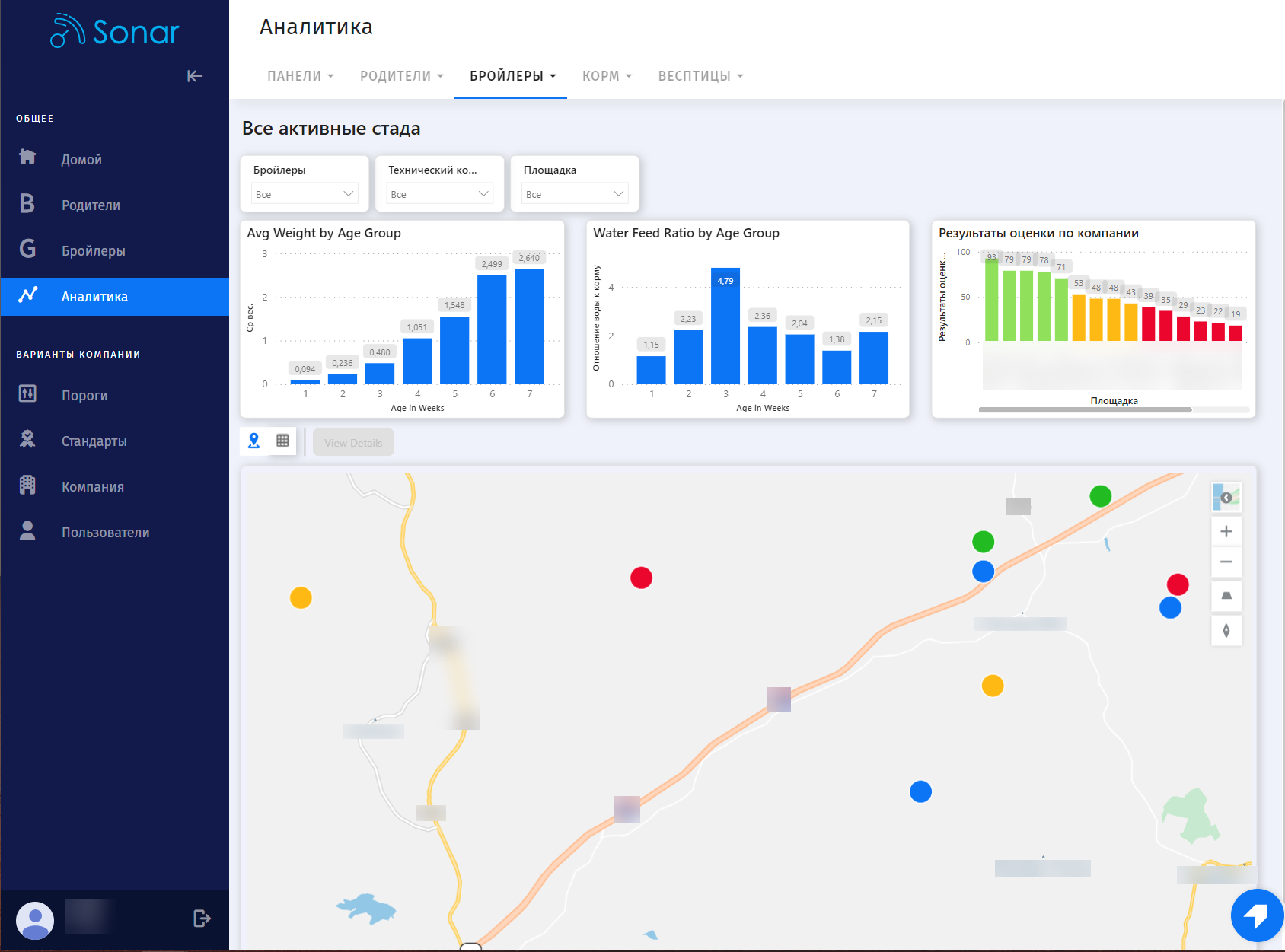The height and width of the screenshot is (952, 1285).
Task: Expand the БРОЙЛЕРЫ tab menu
Action: click(512, 76)
